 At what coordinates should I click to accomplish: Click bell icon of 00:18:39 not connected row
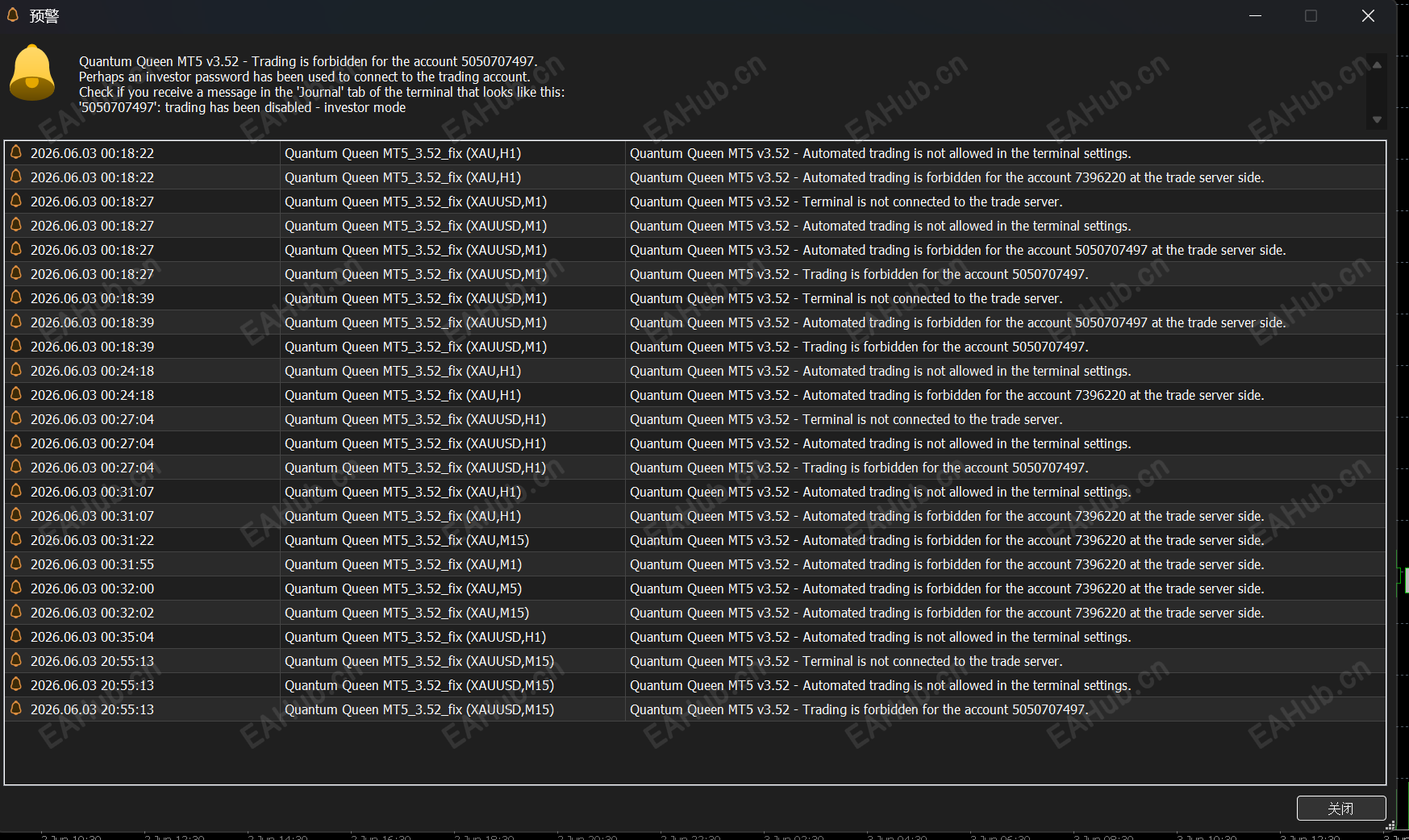16,297
